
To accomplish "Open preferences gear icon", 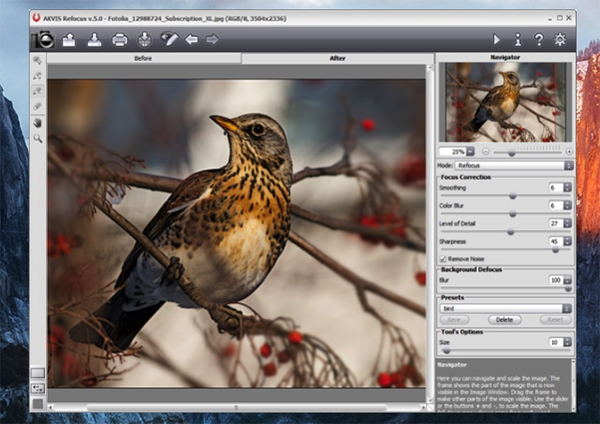I will point(560,39).
